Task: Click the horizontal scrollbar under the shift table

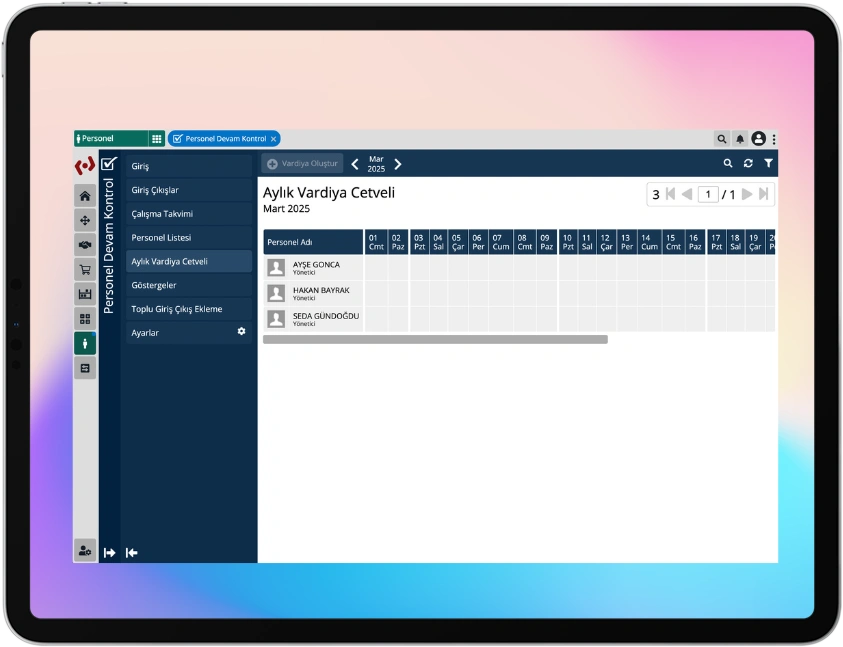Action: point(435,340)
